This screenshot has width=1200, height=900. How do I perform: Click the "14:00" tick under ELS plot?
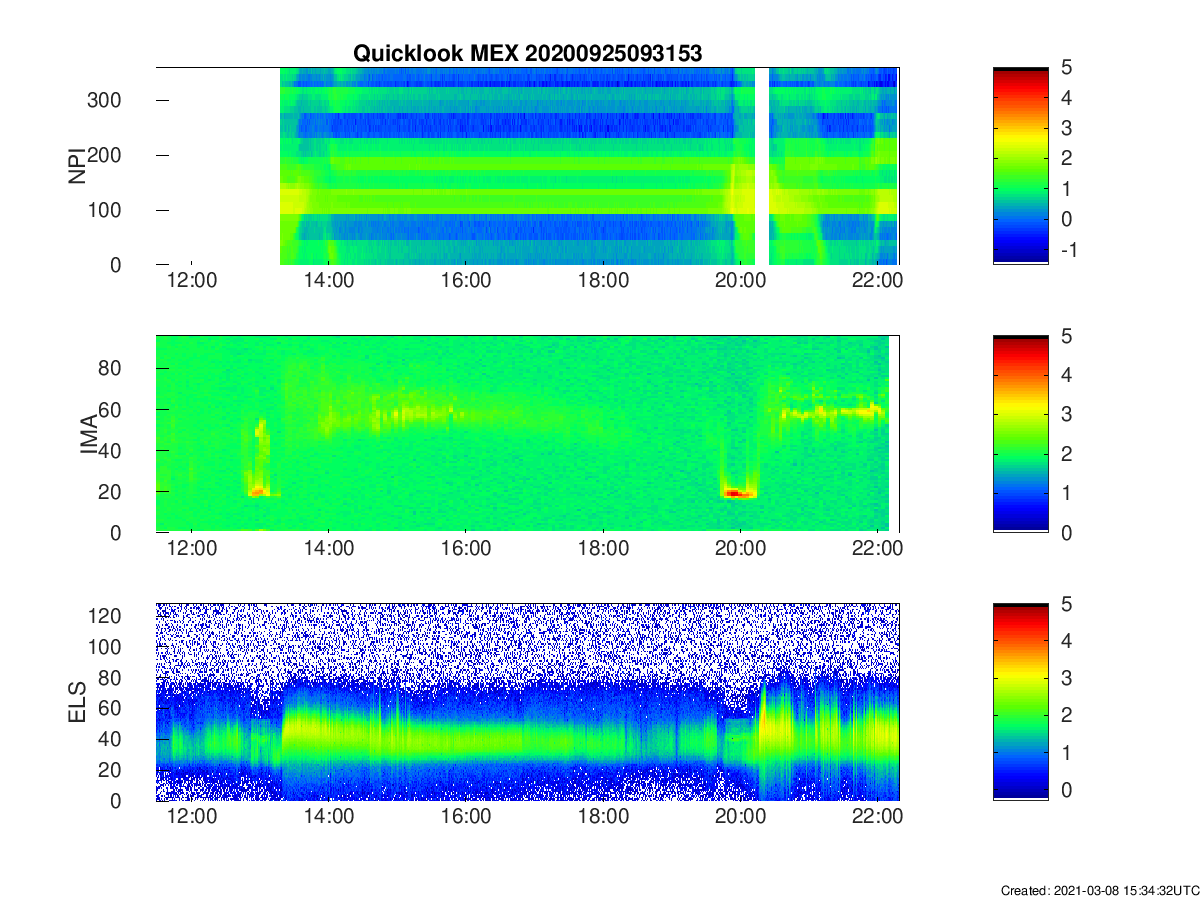(x=328, y=817)
